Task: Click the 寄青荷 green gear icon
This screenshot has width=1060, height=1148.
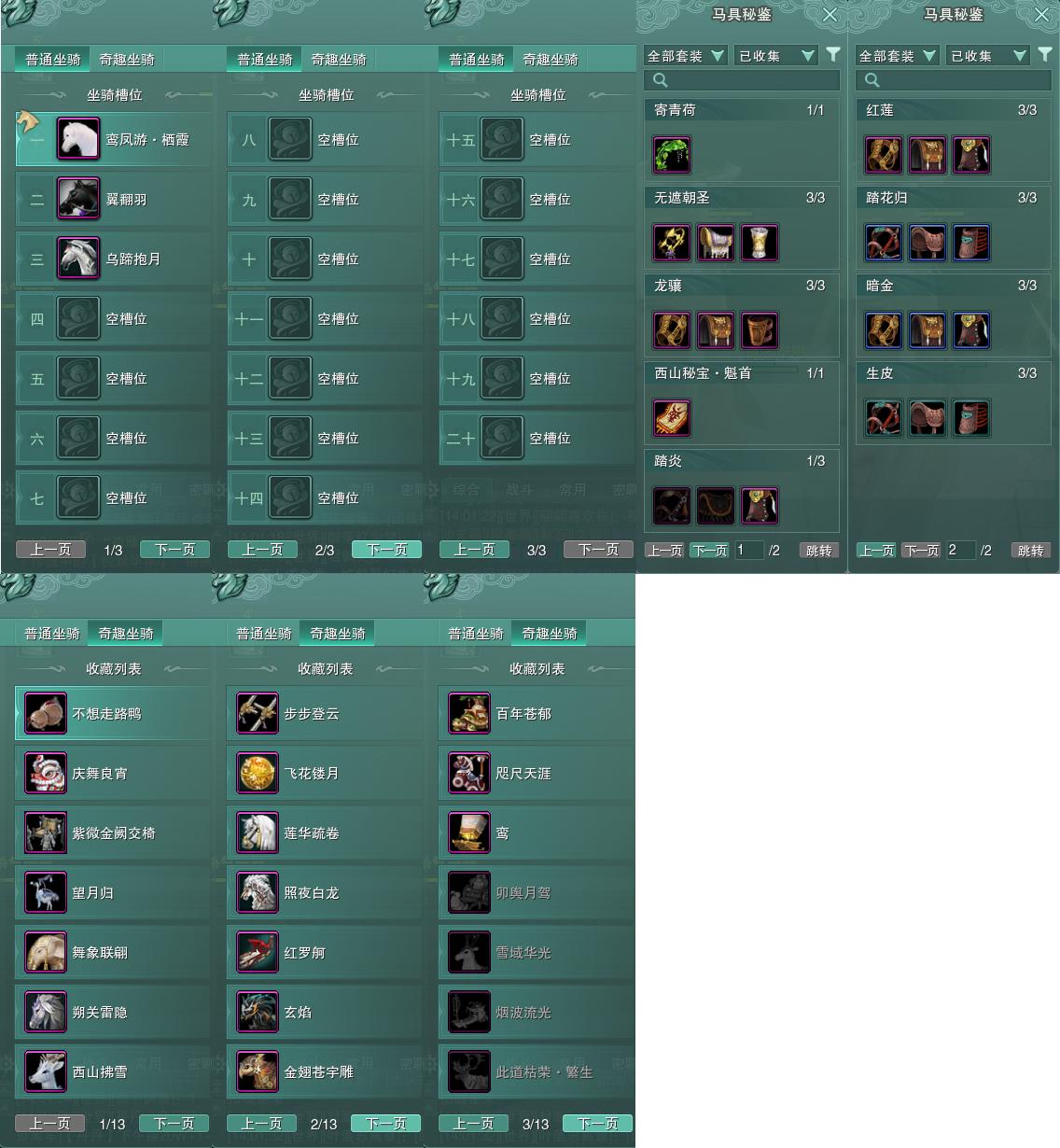Action: pyautogui.click(x=672, y=155)
